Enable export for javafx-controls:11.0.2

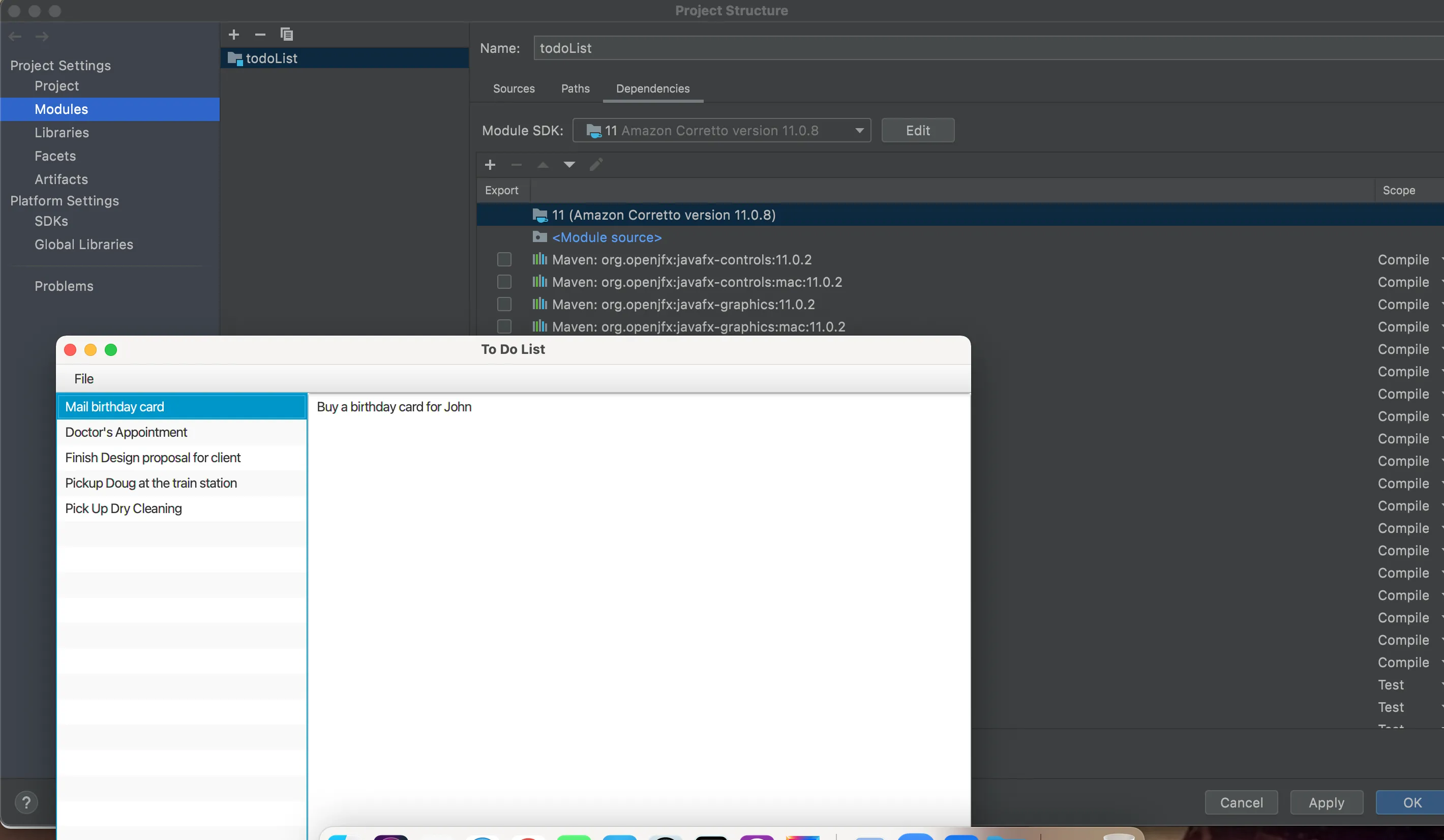pos(504,259)
